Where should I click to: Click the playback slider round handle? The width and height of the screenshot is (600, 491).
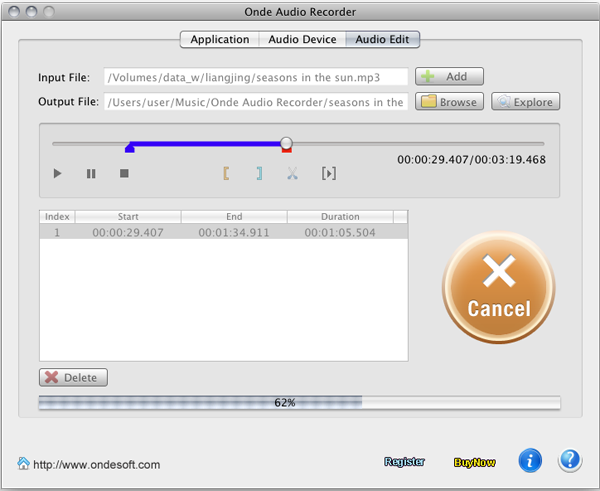click(287, 143)
